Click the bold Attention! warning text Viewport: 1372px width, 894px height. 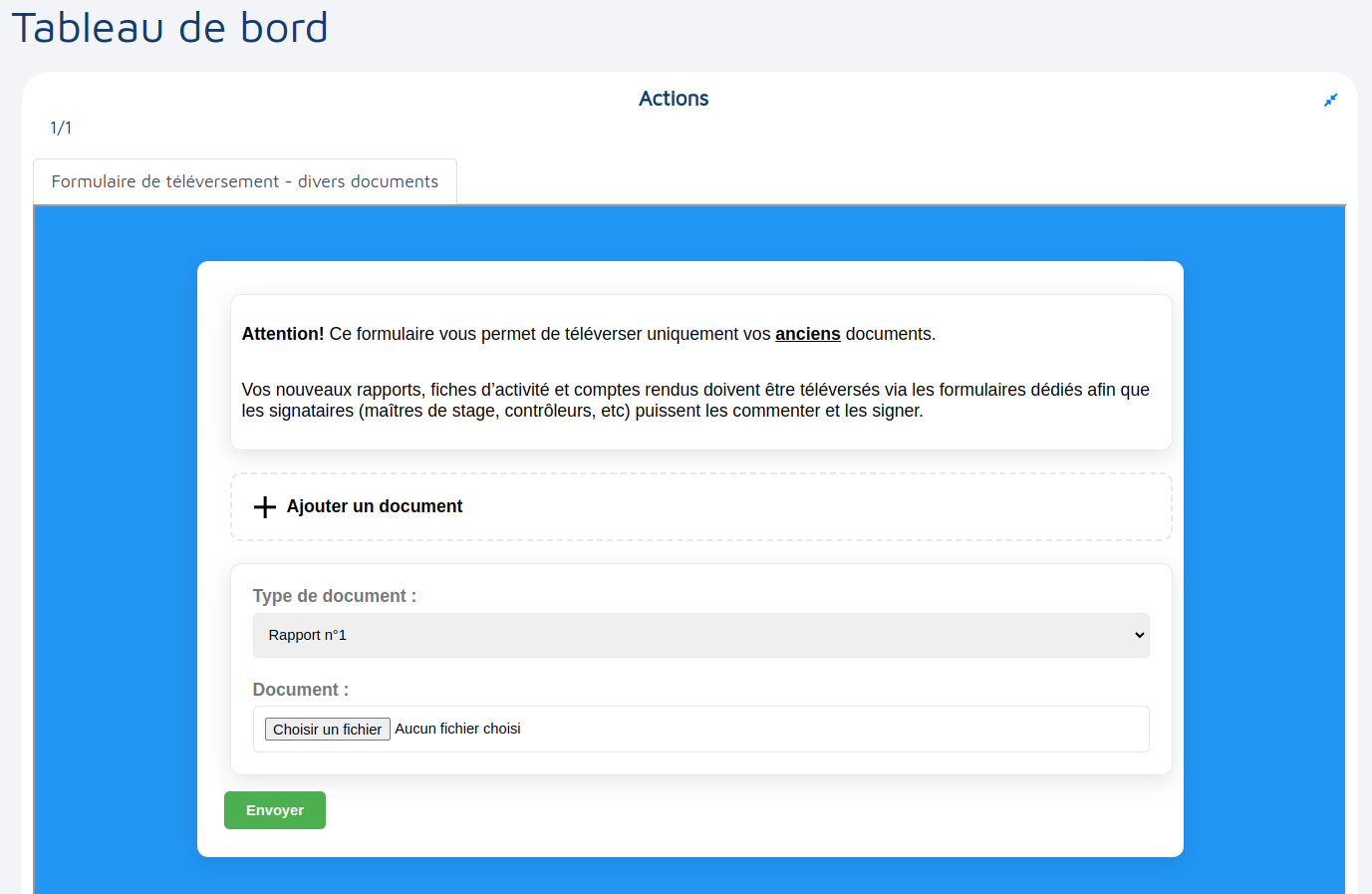point(283,334)
